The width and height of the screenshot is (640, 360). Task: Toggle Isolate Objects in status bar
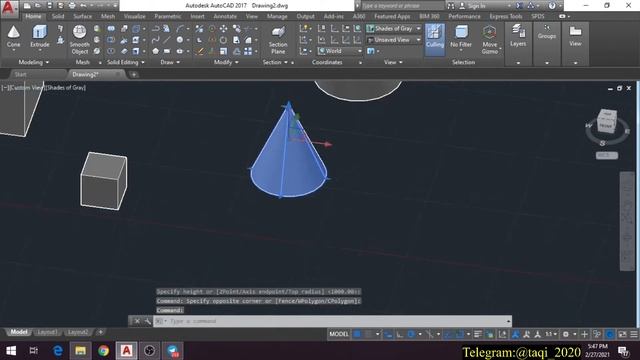point(597,334)
